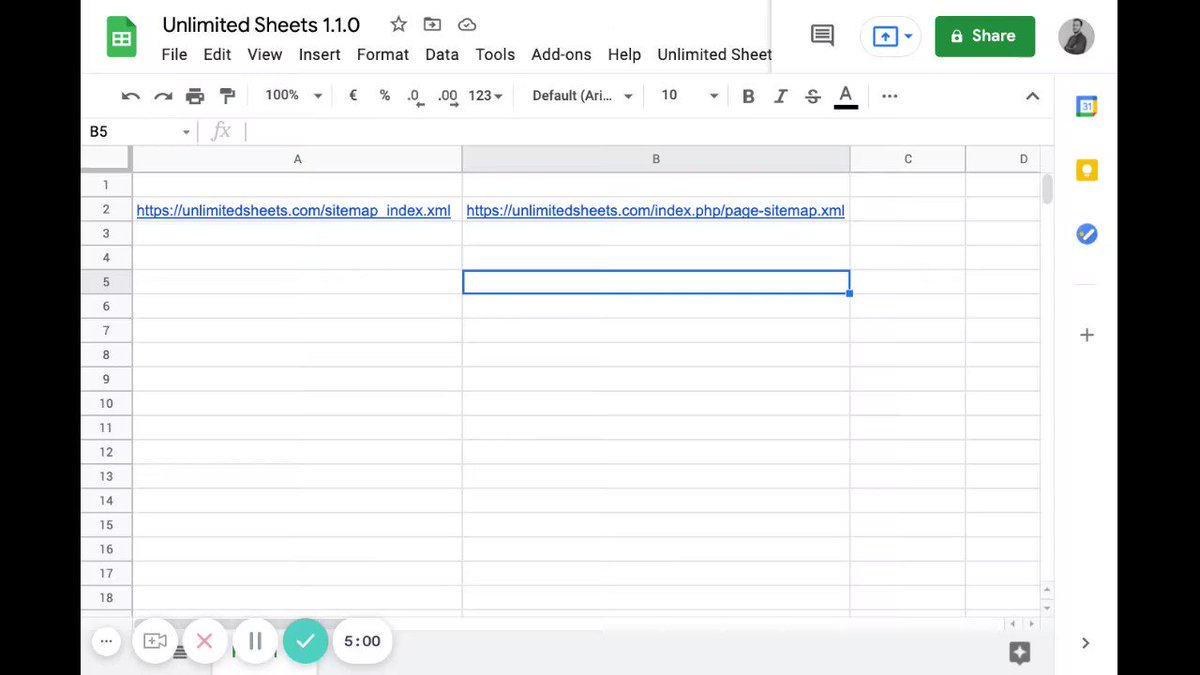Image resolution: width=1200 pixels, height=675 pixels.
Task: Click the select all corner box
Action: pyautogui.click(x=106, y=159)
